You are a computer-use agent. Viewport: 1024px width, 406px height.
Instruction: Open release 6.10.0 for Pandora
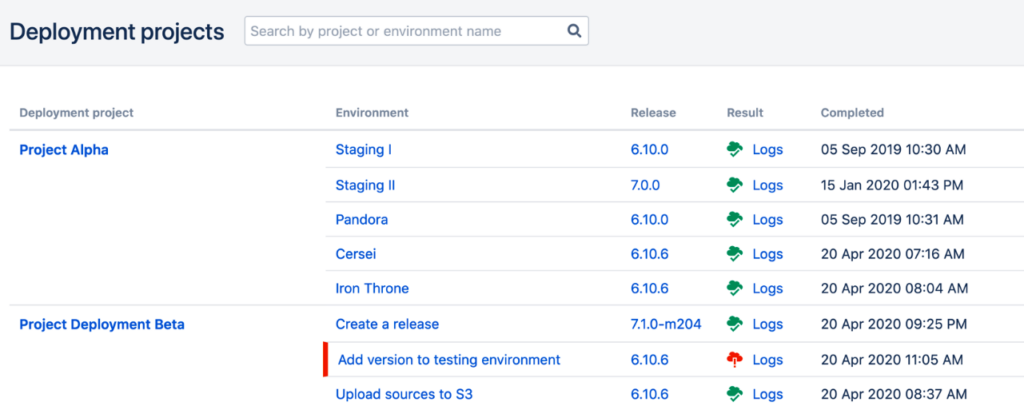650,219
